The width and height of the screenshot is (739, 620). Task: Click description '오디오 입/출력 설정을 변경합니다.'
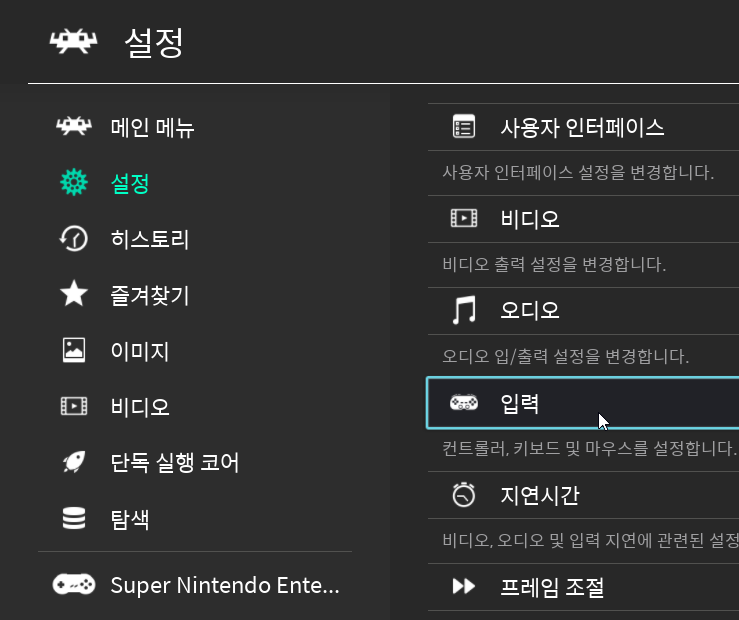[565, 356]
